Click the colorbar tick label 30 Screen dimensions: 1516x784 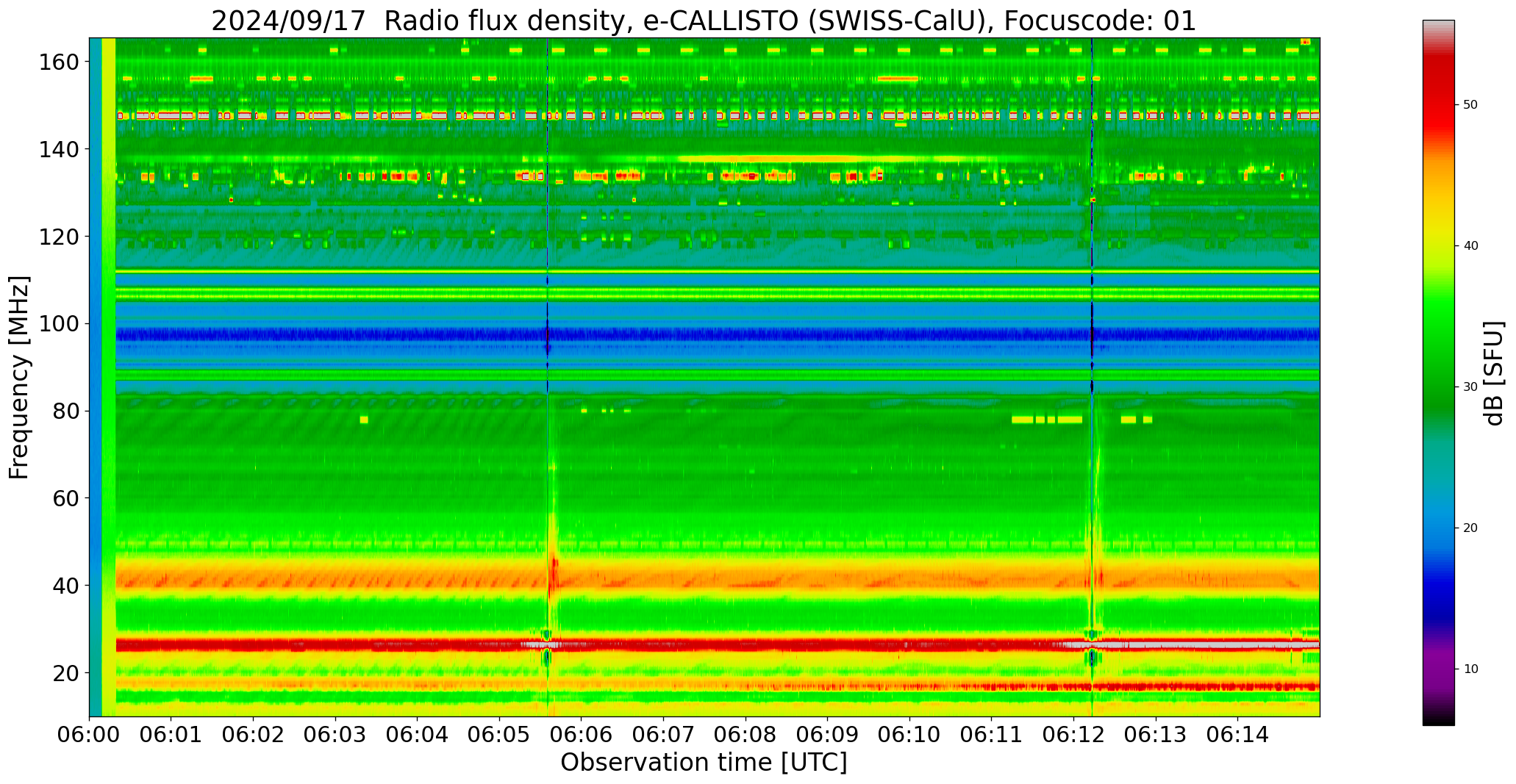pos(1470,387)
